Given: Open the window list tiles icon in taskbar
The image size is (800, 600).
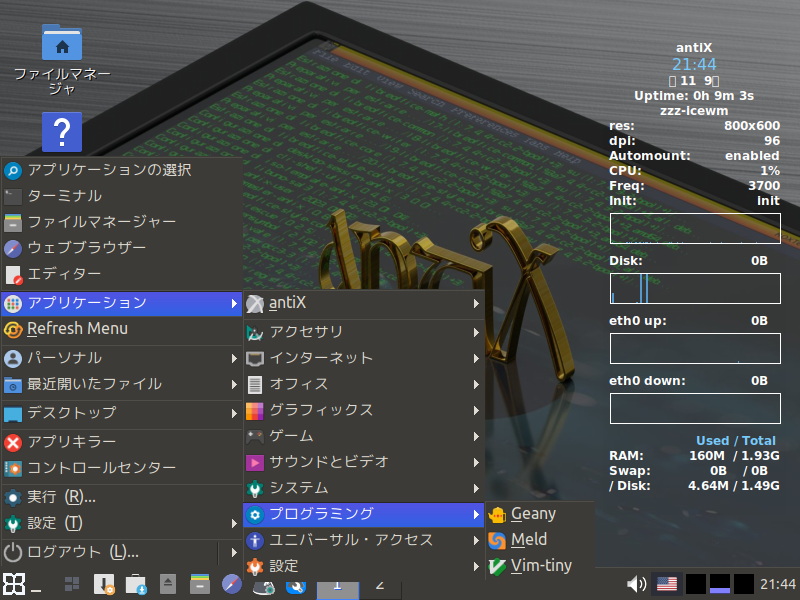Looking at the screenshot, I should click(72, 585).
